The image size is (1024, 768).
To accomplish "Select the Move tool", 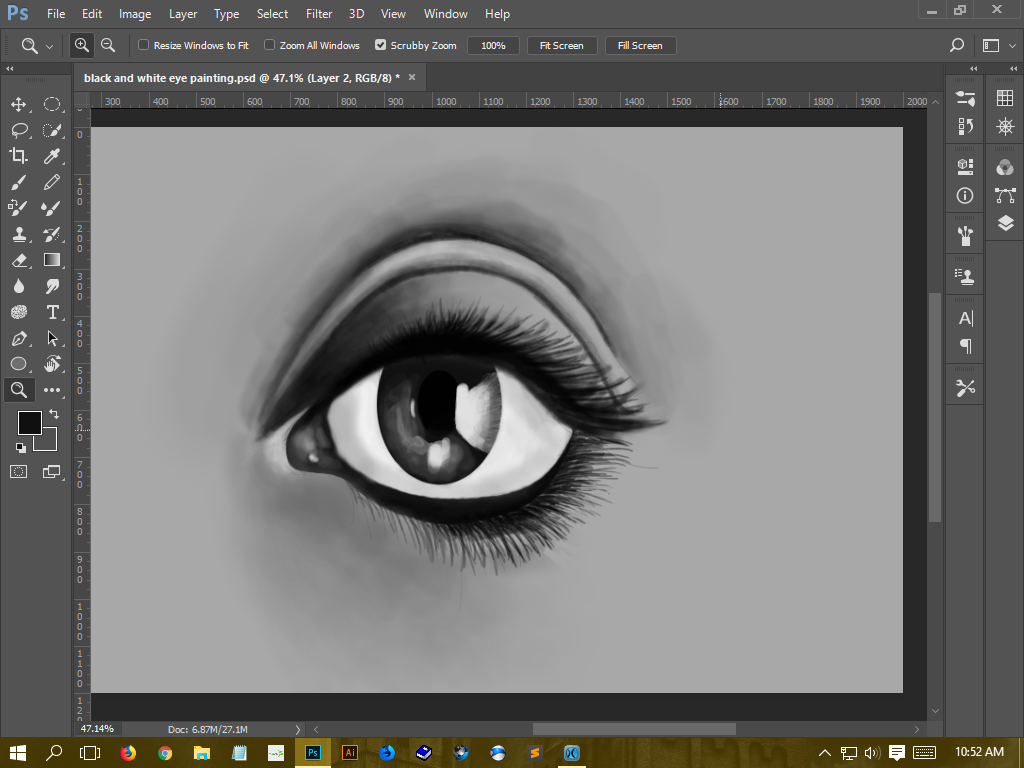I will (x=19, y=105).
